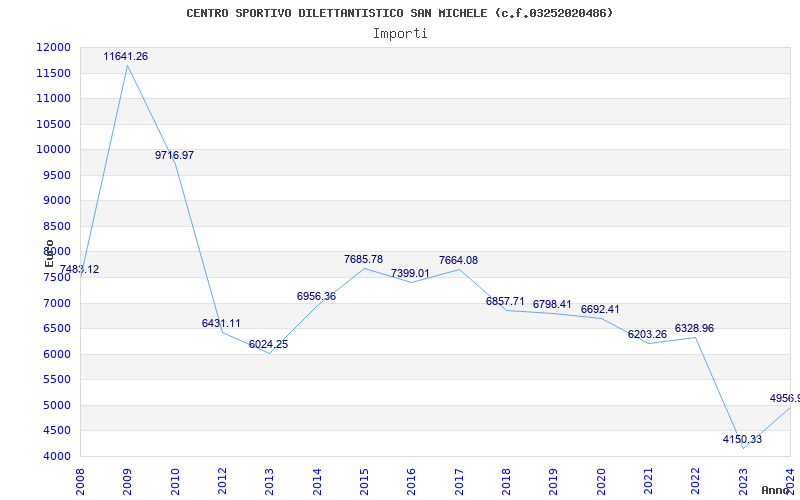The height and width of the screenshot is (500, 800).
Task: Select the 6328.96 data label
Action: click(x=694, y=329)
